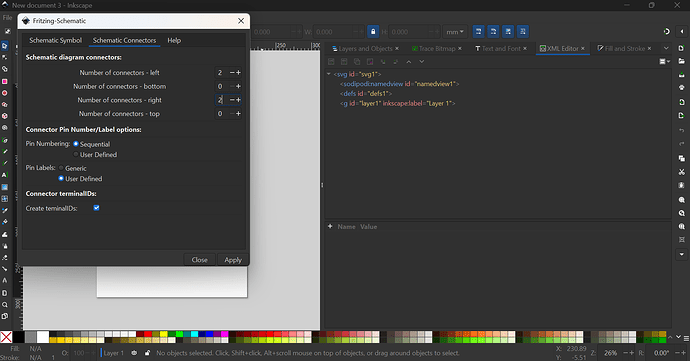This screenshot has width=690, height=361.
Task: Click the Zoom selection icon in commands bar
Action: [x=682, y=199]
